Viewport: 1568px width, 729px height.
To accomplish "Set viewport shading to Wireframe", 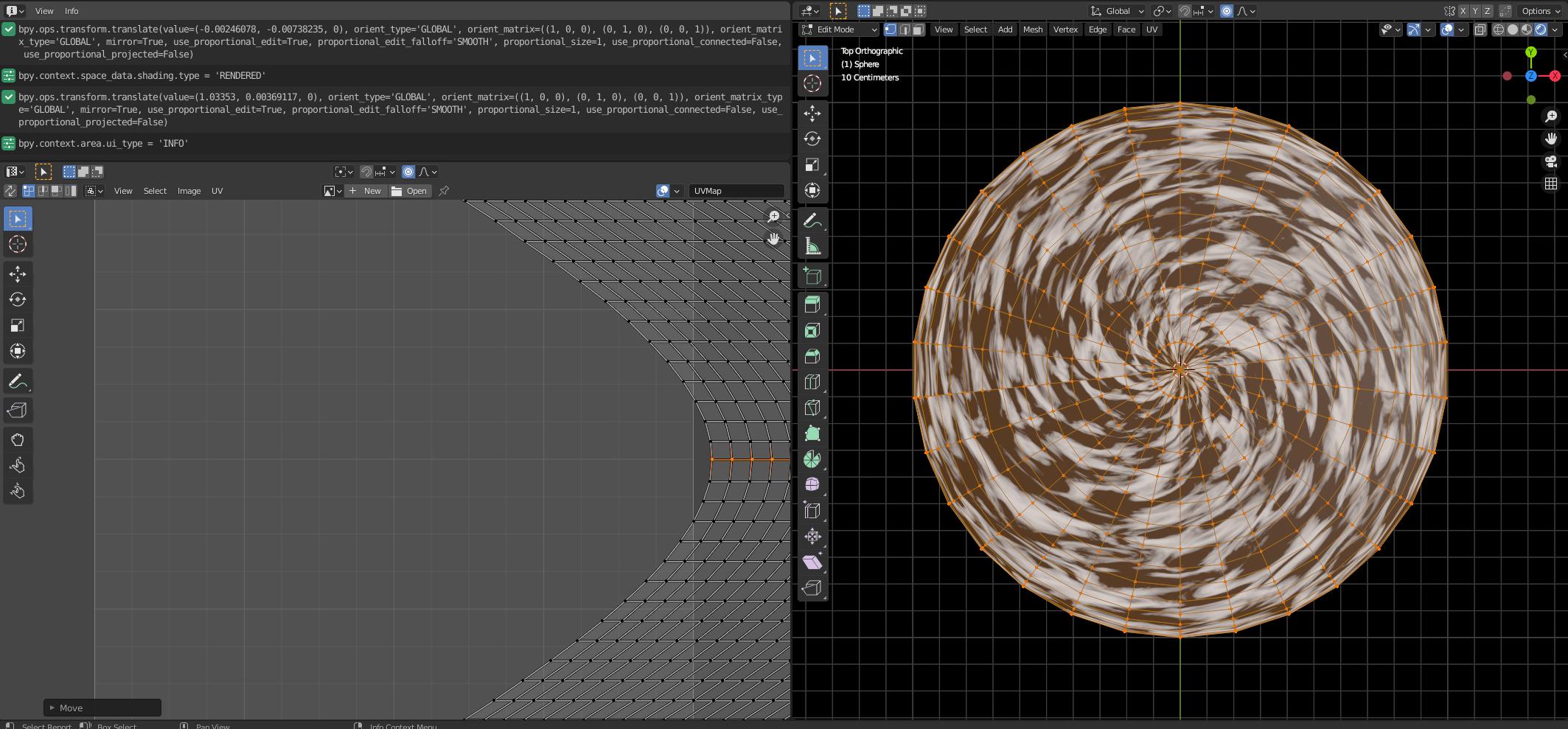I will pos(1499,29).
